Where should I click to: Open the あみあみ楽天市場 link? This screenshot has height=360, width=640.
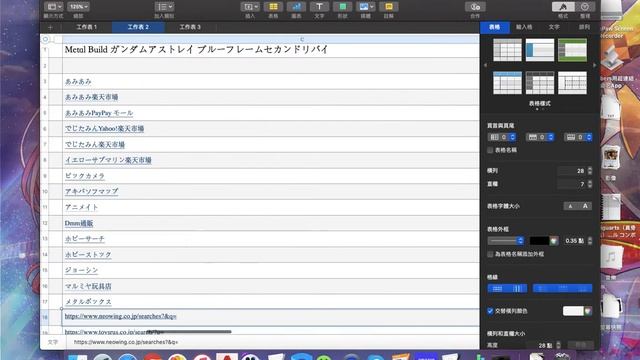pos(91,97)
